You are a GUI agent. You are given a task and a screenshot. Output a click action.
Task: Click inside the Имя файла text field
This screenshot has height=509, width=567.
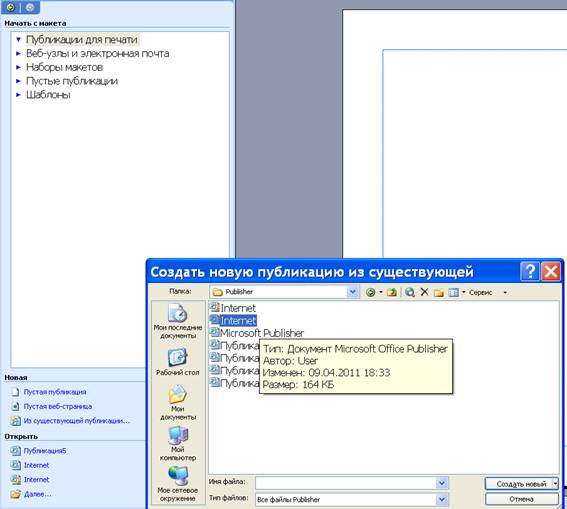point(346,483)
